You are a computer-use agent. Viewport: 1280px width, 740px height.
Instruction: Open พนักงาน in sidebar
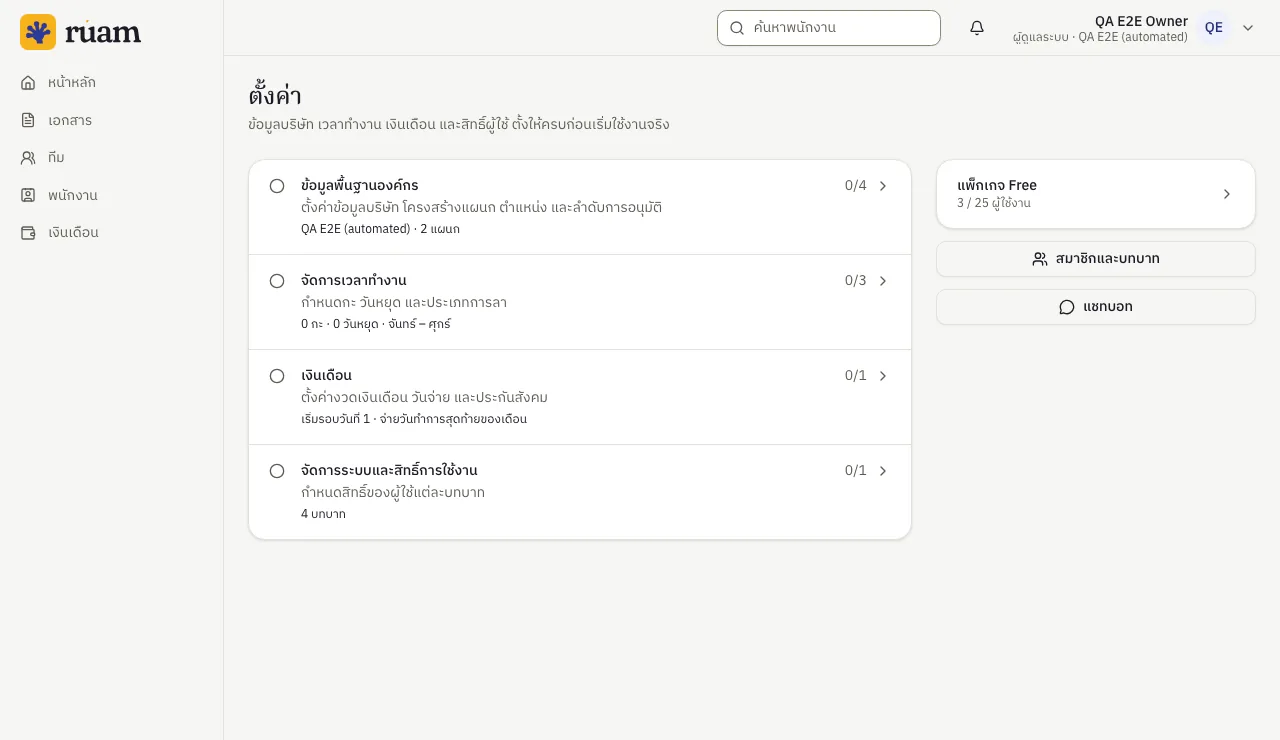click(73, 195)
